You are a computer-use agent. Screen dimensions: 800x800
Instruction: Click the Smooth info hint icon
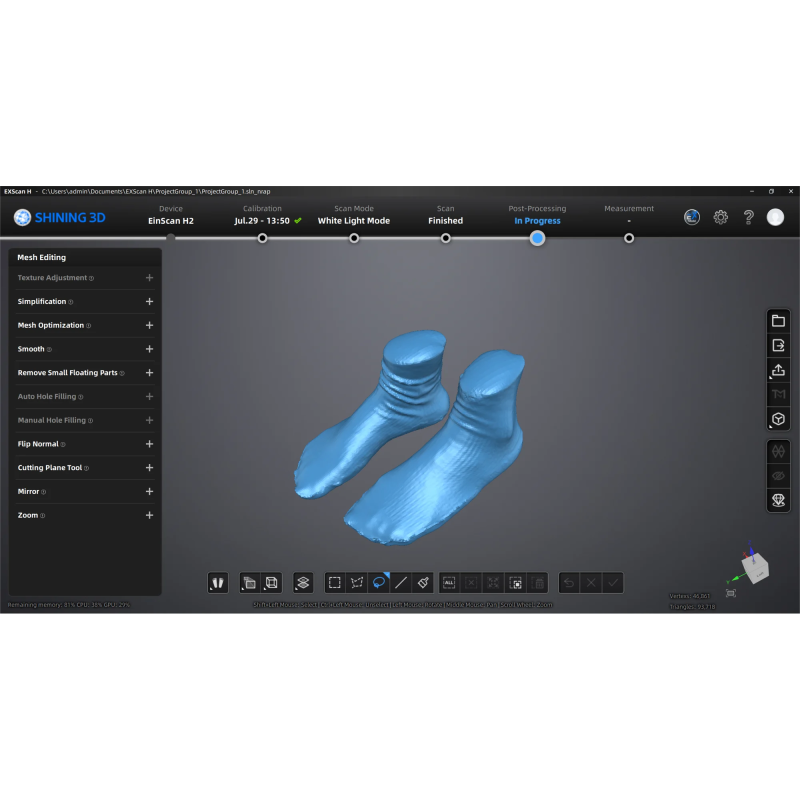pyautogui.click(x=49, y=349)
